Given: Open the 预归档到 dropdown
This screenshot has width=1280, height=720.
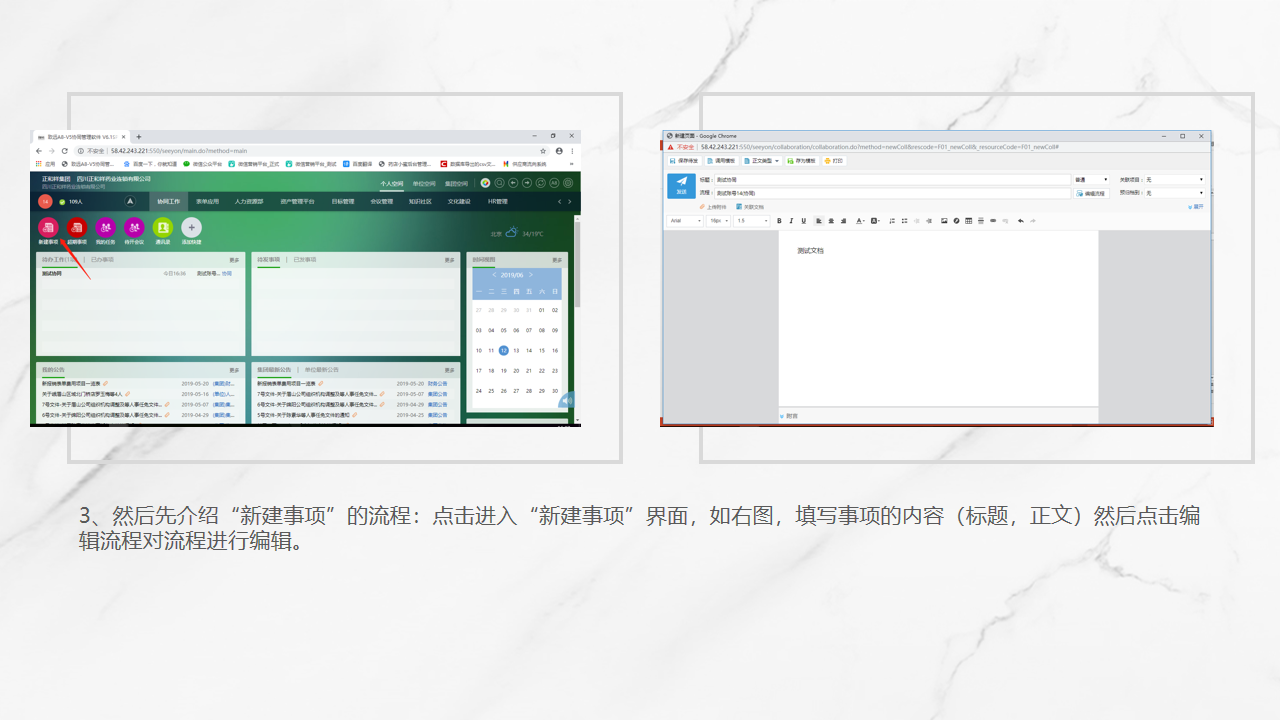Looking at the screenshot, I should tap(1175, 193).
